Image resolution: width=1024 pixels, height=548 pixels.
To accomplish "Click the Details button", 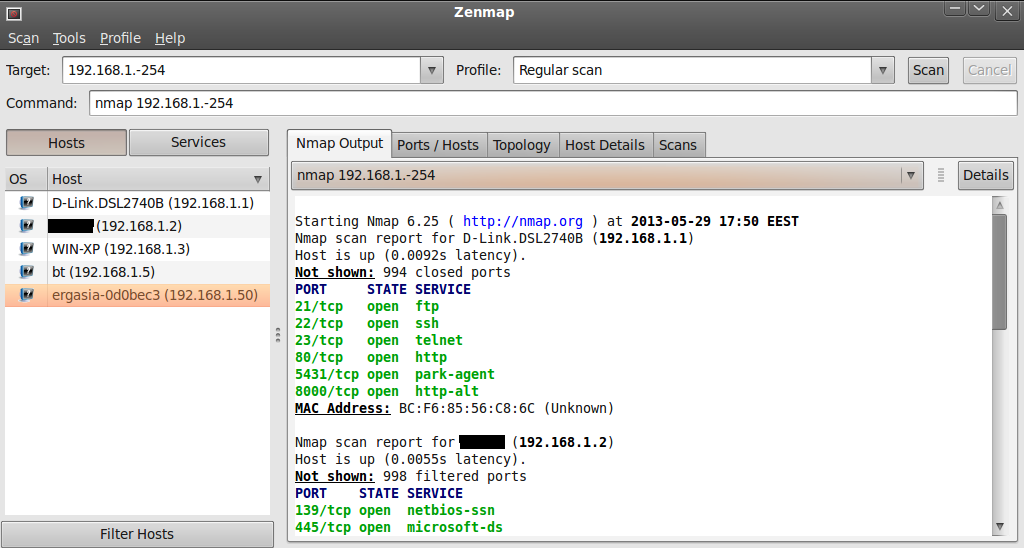I will [x=985, y=175].
